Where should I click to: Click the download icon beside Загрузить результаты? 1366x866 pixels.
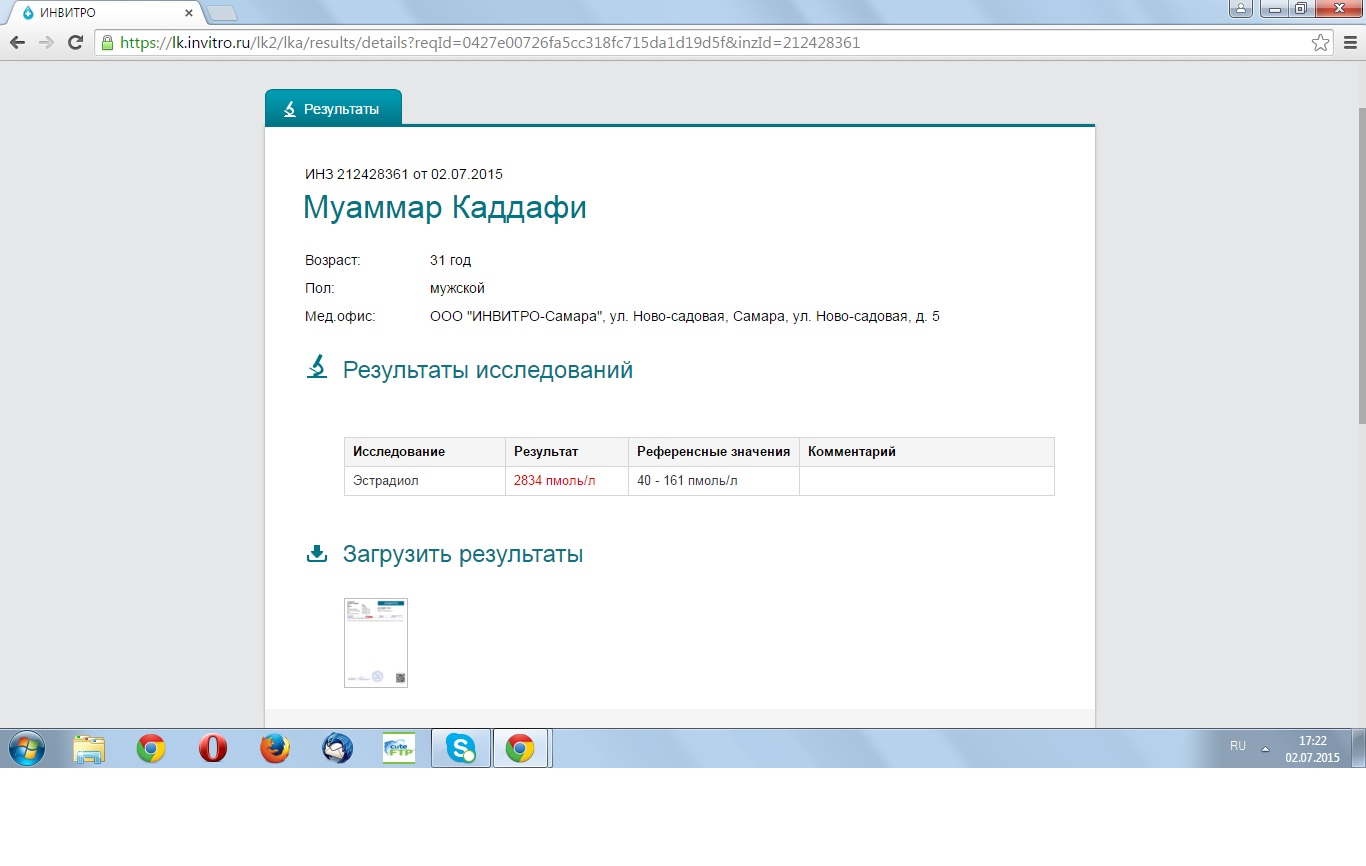pos(317,554)
